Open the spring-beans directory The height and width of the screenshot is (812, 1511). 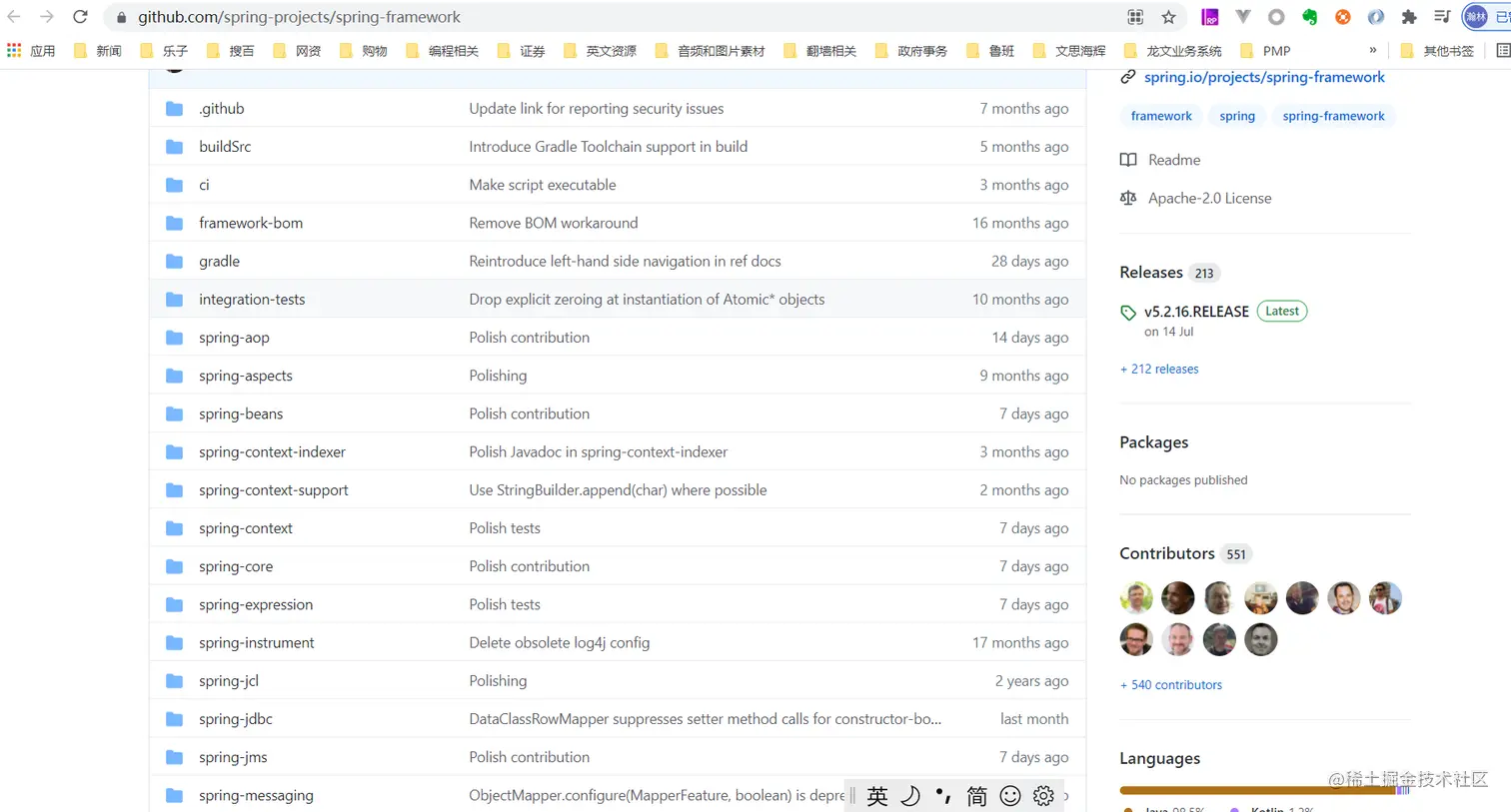241,413
